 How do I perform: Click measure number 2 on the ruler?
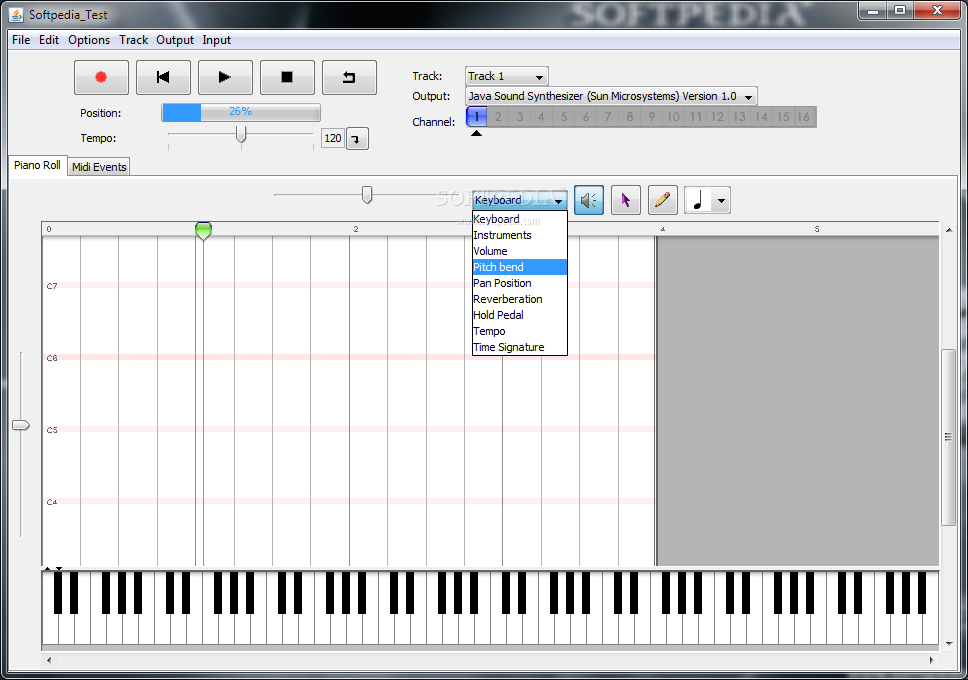[356, 229]
